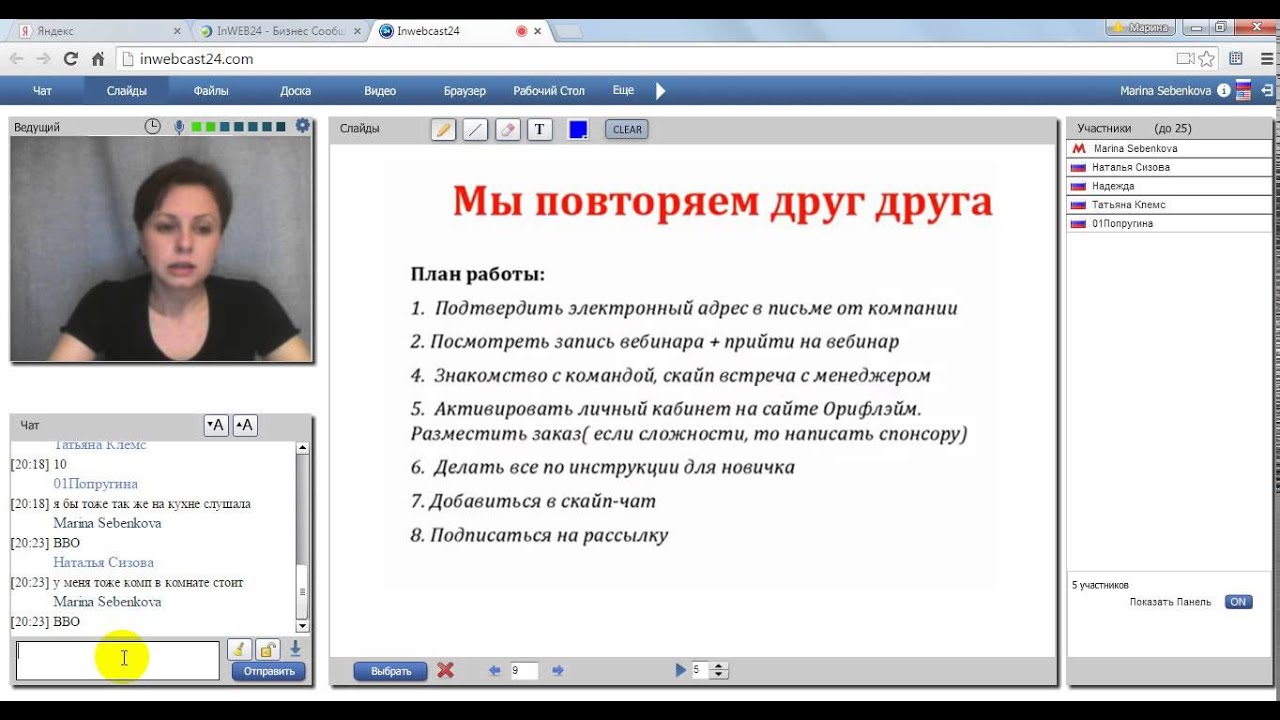
Task: Decrease chat font size
Action: coord(215,425)
